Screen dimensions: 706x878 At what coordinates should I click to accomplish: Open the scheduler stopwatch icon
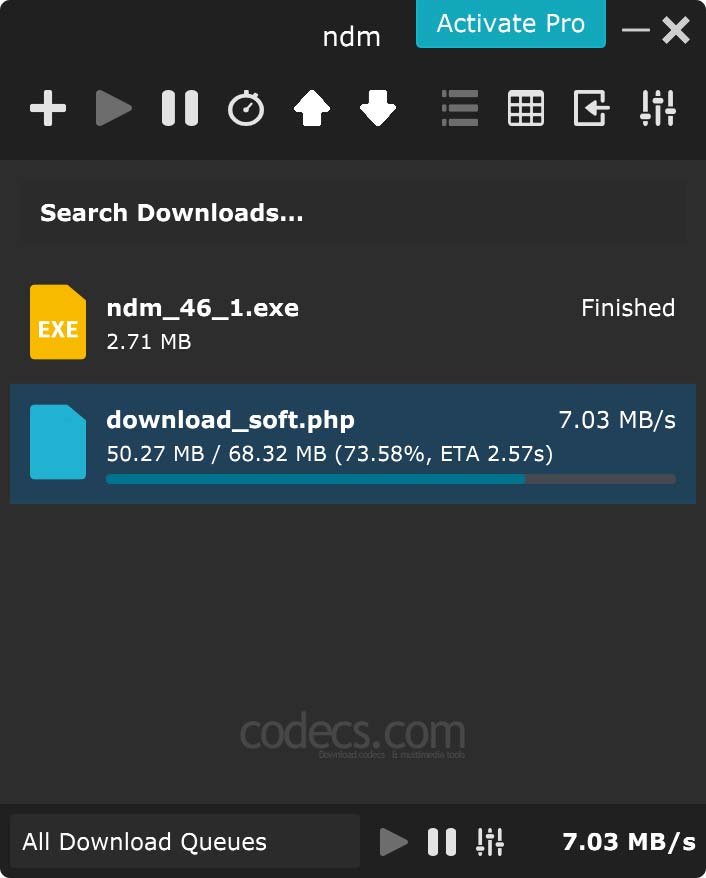click(x=246, y=108)
